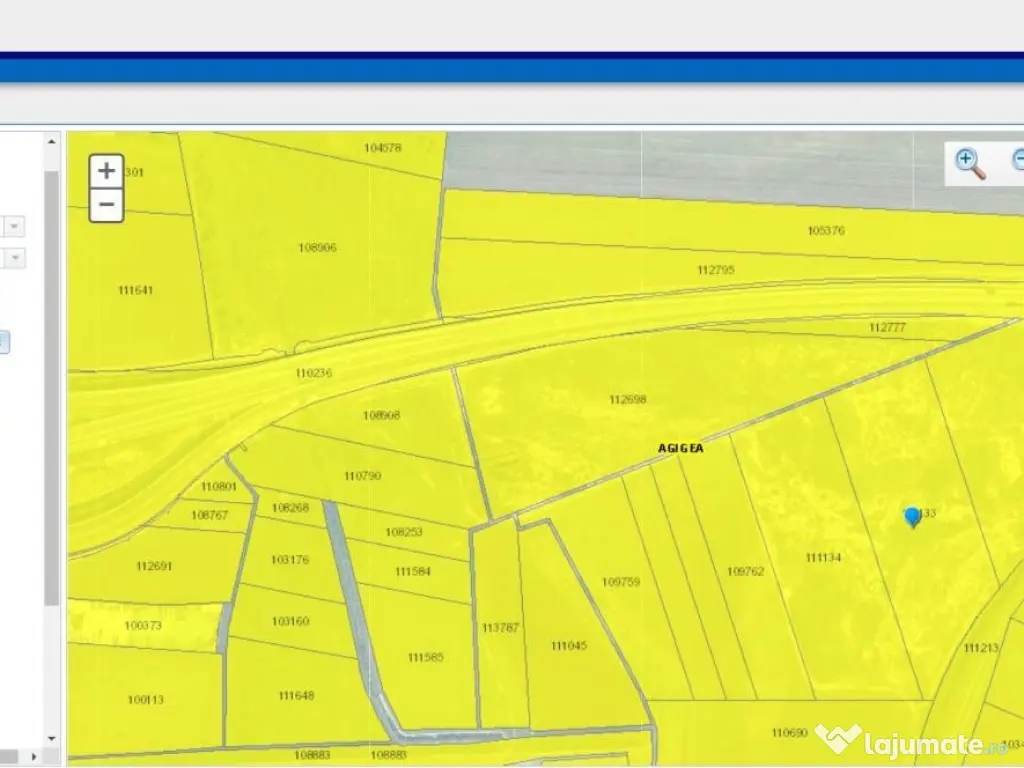Click the blue location pin marker
1024x768 pixels.
[x=912, y=516]
